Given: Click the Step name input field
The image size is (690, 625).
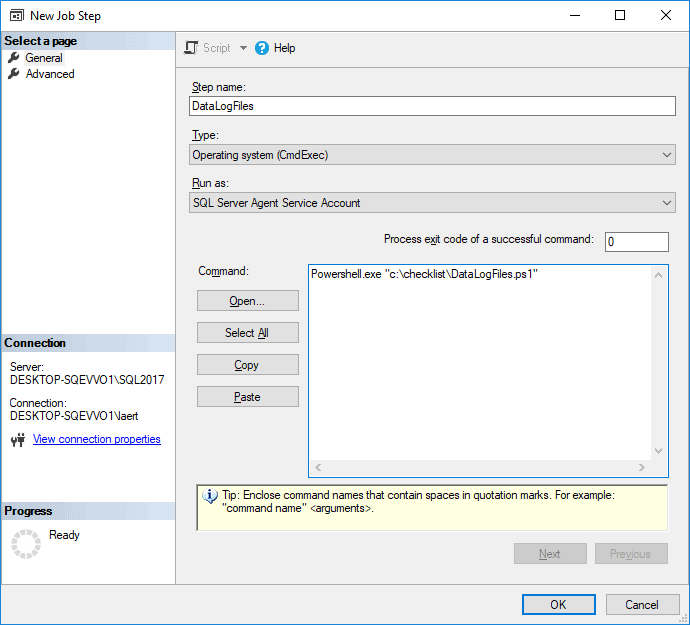Looking at the screenshot, I should [432, 106].
